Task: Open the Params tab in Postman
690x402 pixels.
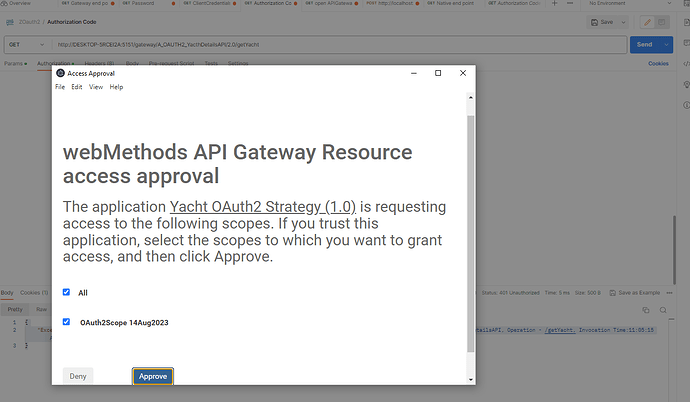Action: [x=15, y=64]
